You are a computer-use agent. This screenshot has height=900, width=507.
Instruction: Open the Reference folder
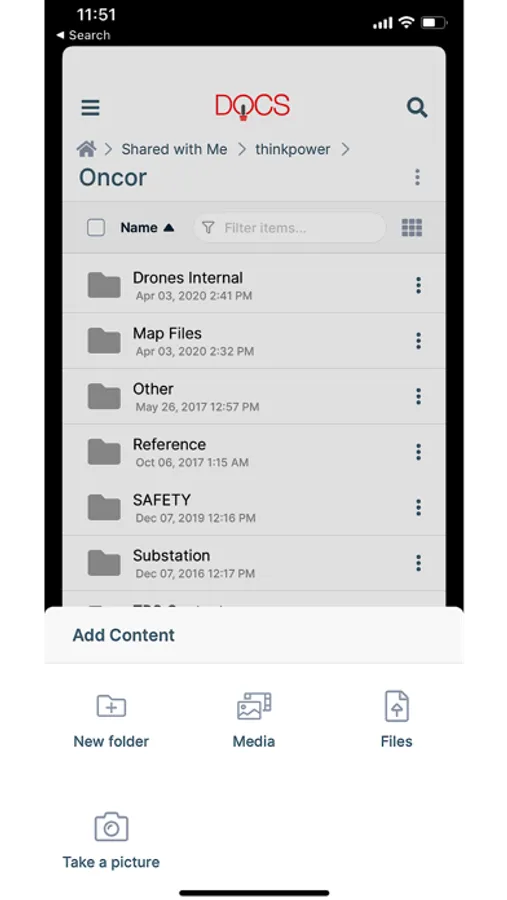(254, 452)
